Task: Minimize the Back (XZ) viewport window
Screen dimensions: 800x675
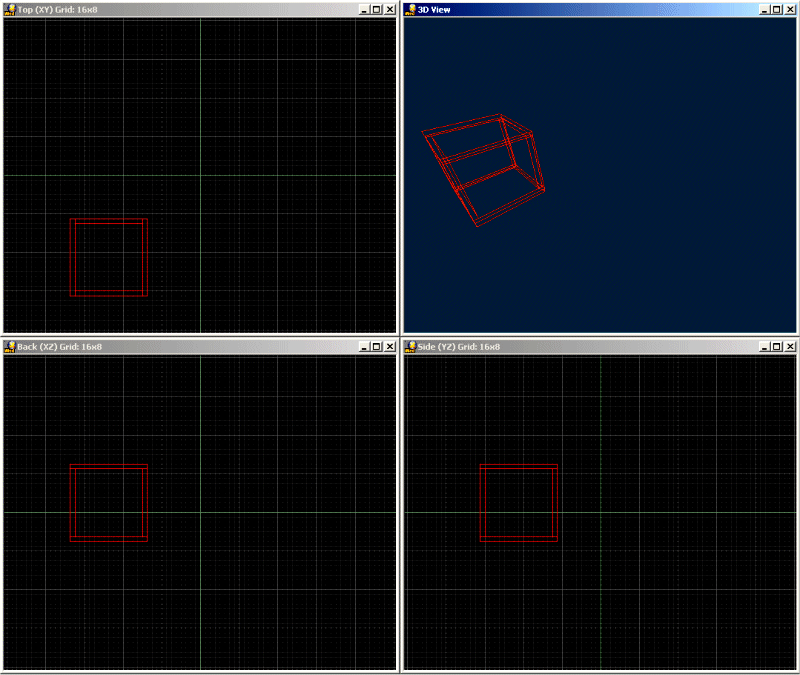Action: (364, 346)
